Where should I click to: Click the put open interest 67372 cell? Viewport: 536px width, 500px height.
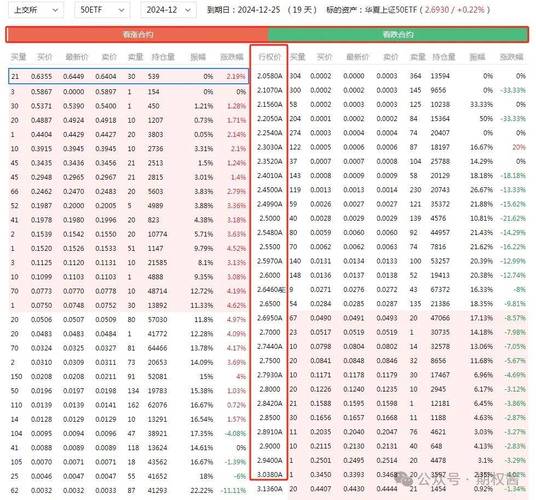pos(440,289)
